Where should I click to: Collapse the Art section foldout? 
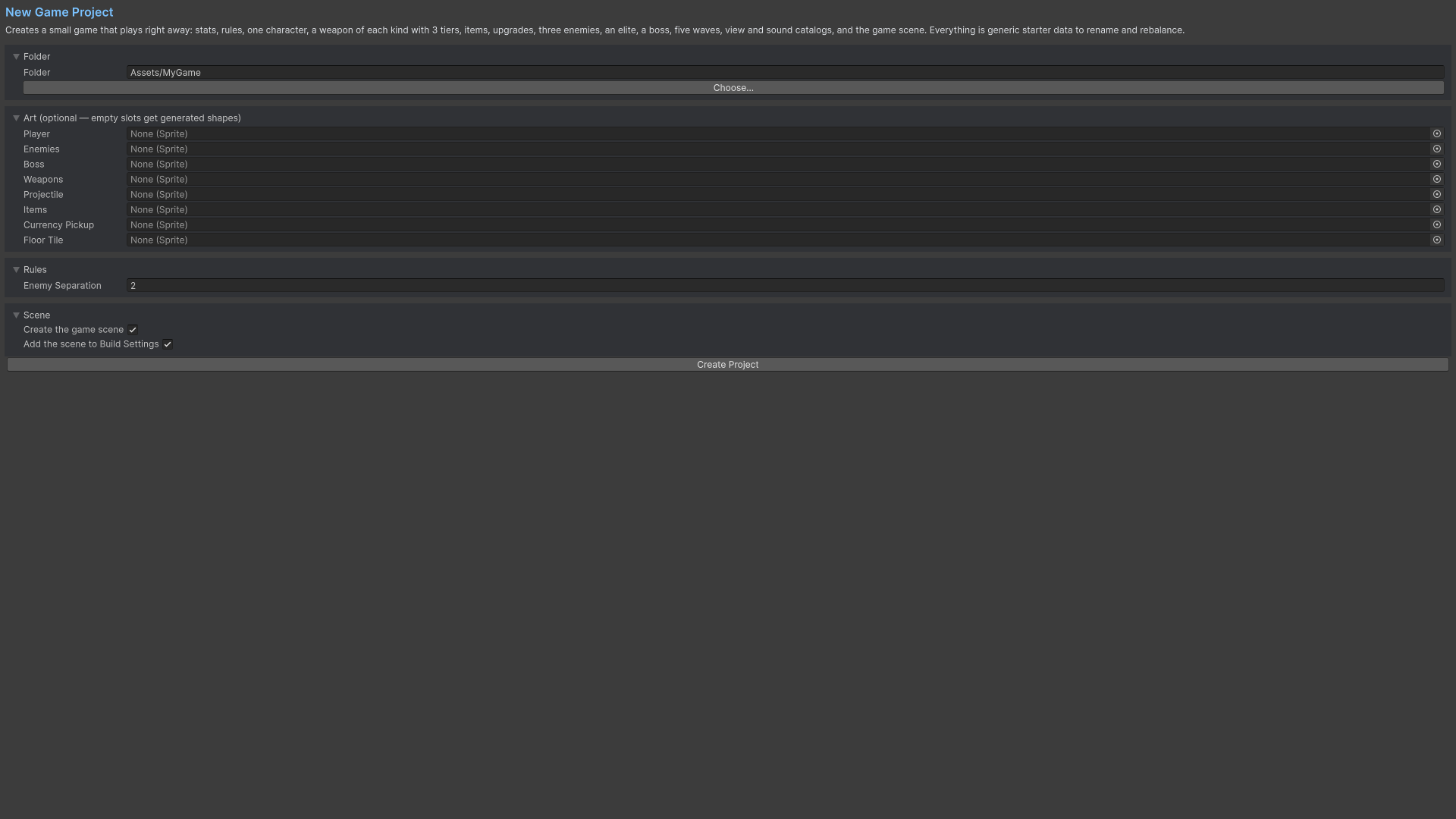point(16,118)
